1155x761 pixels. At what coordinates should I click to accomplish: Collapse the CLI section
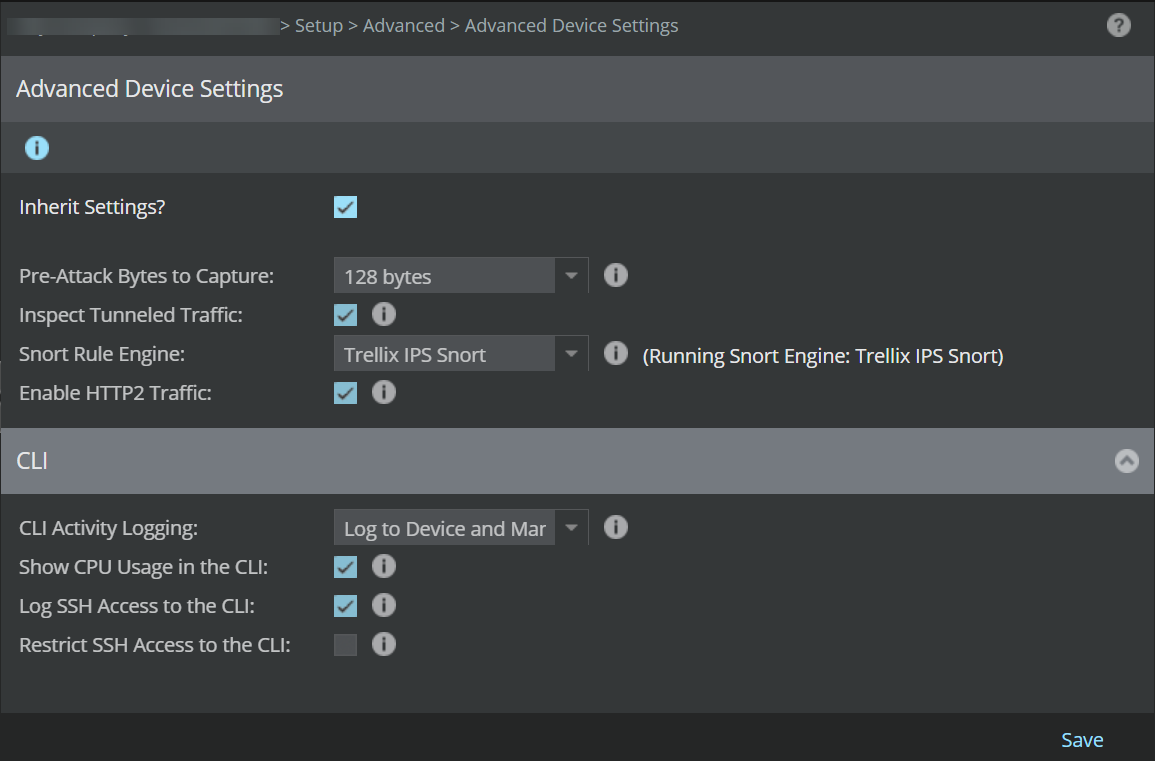[x=1126, y=461]
